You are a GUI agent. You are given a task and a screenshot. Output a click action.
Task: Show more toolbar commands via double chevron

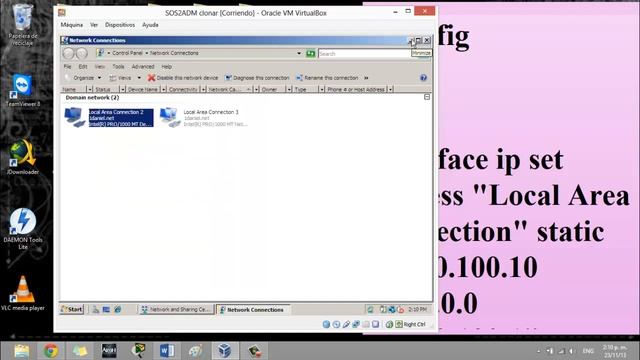(x=366, y=78)
